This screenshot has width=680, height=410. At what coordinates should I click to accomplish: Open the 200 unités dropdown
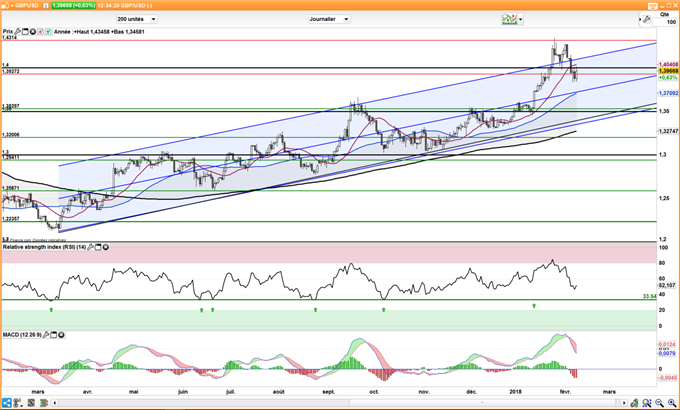[137, 19]
